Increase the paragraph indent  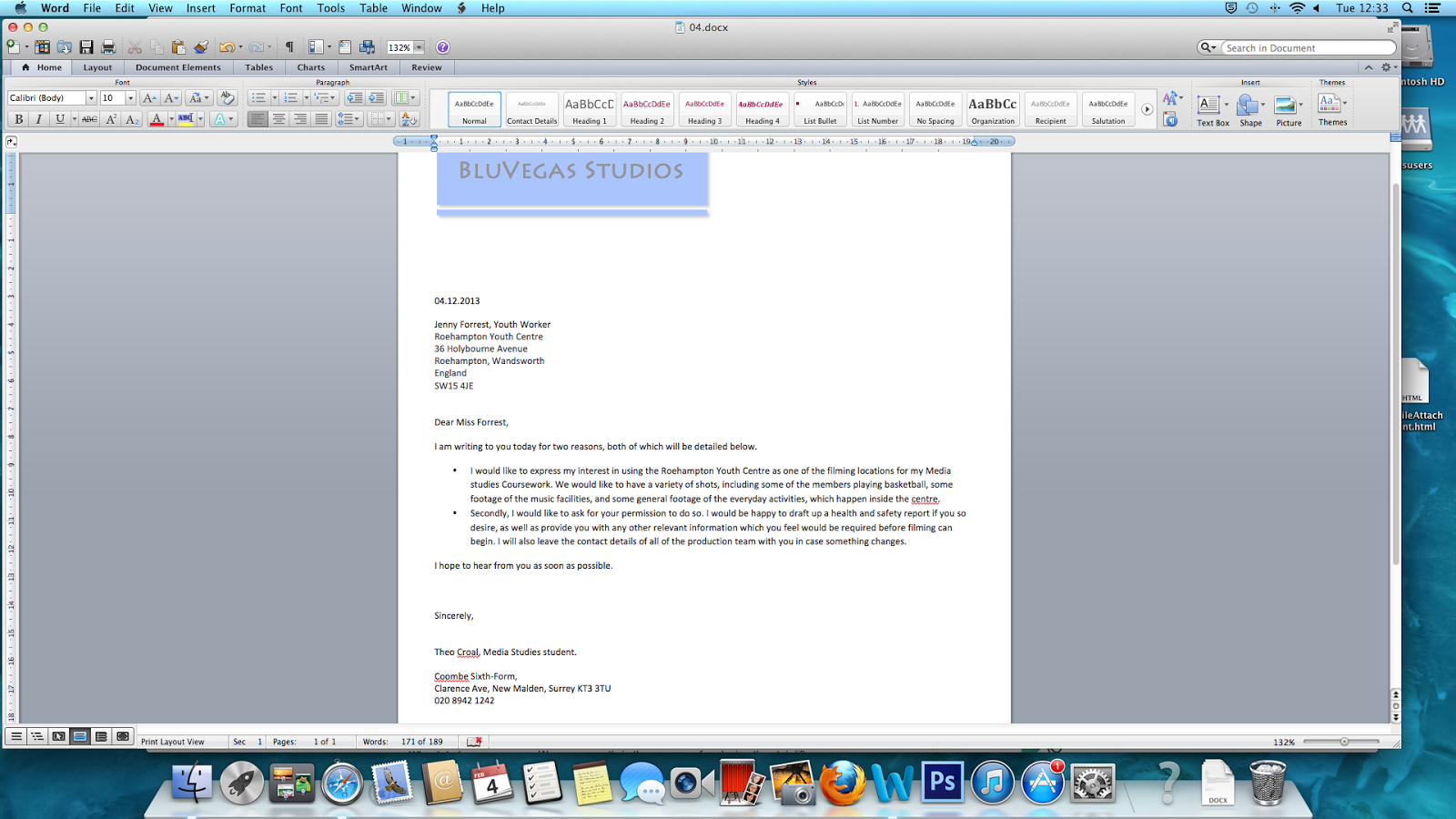[x=376, y=98]
